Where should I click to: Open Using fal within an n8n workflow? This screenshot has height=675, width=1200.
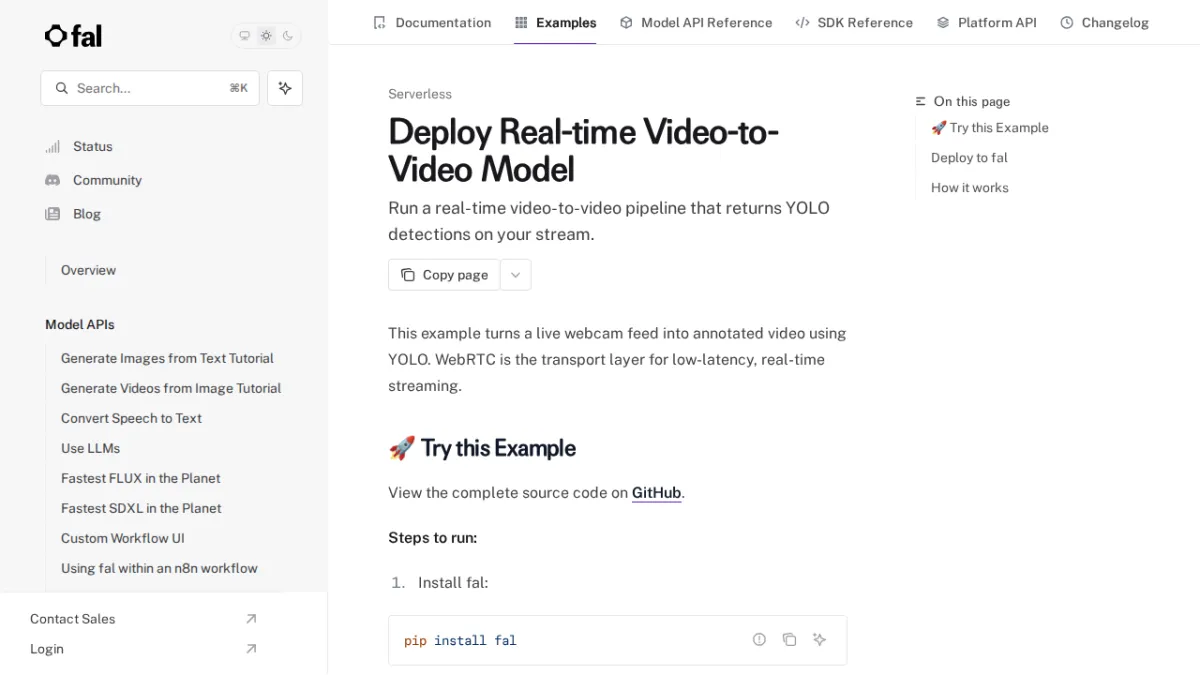pos(159,568)
